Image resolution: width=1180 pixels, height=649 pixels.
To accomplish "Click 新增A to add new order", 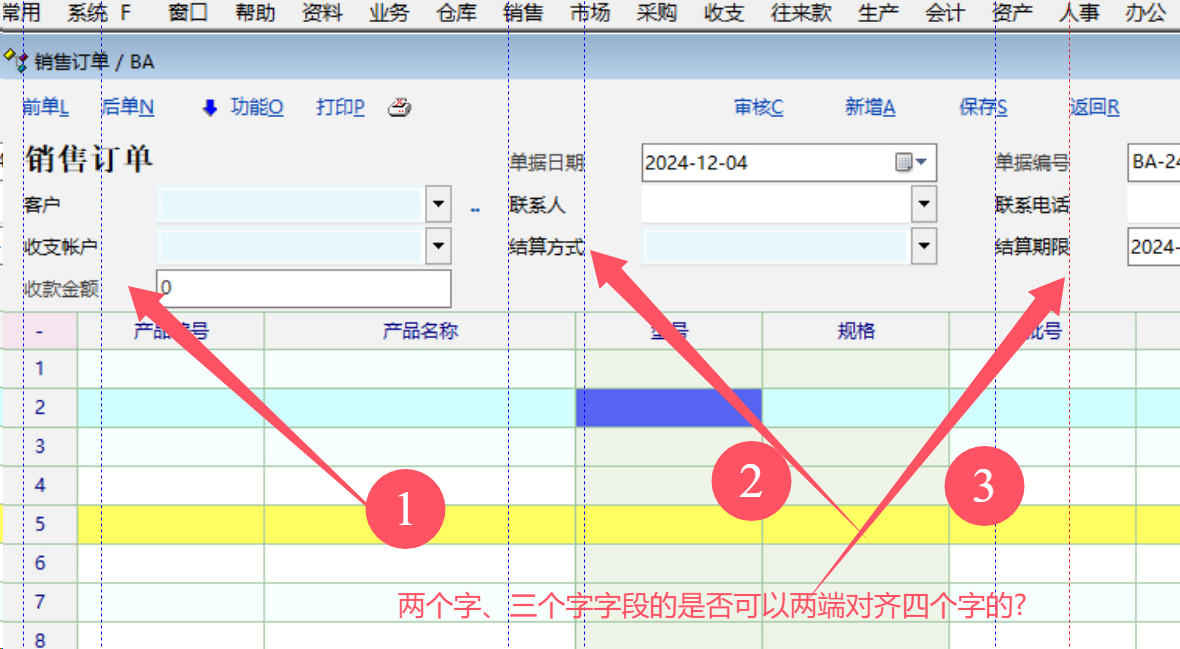I will pos(870,108).
